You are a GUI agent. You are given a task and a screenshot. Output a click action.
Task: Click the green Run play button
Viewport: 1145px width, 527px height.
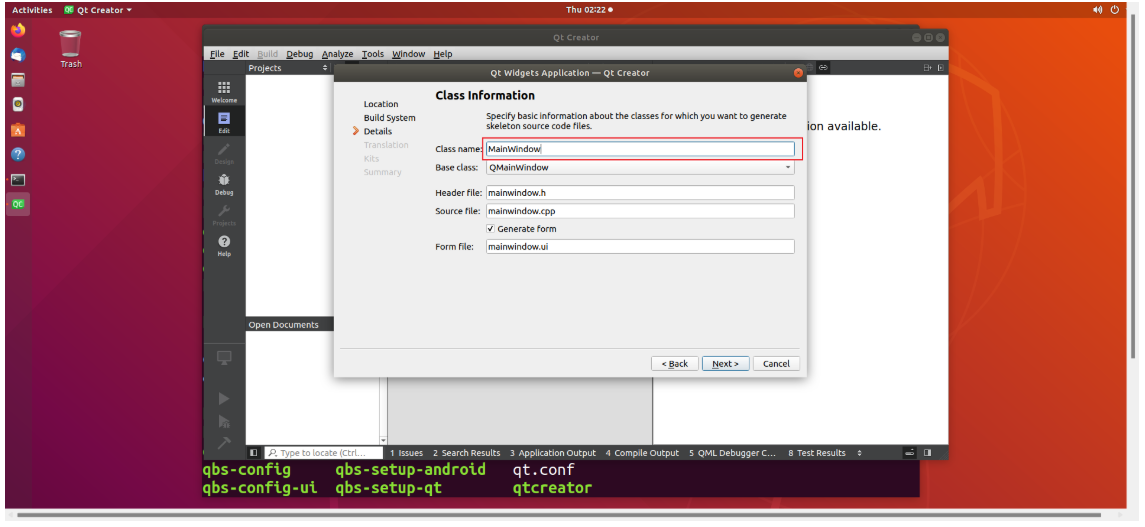pos(224,399)
